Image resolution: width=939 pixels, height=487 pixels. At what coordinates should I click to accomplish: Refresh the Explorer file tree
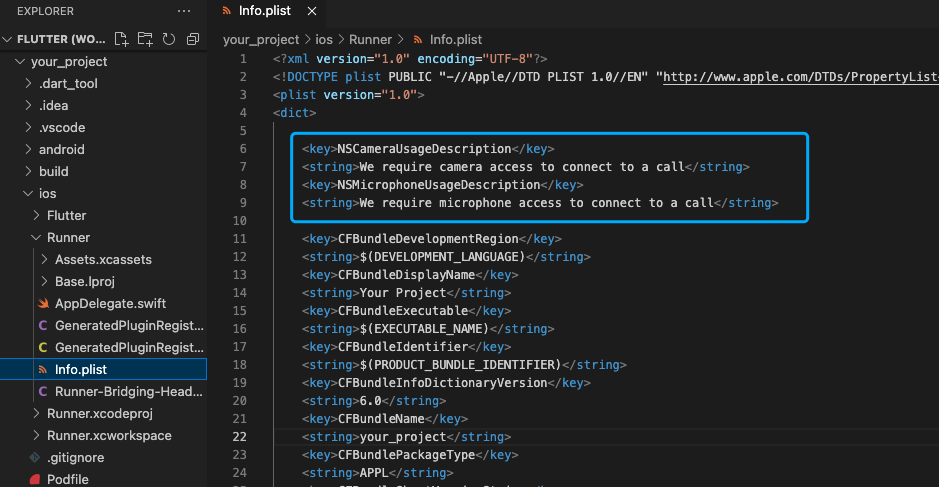coord(168,40)
